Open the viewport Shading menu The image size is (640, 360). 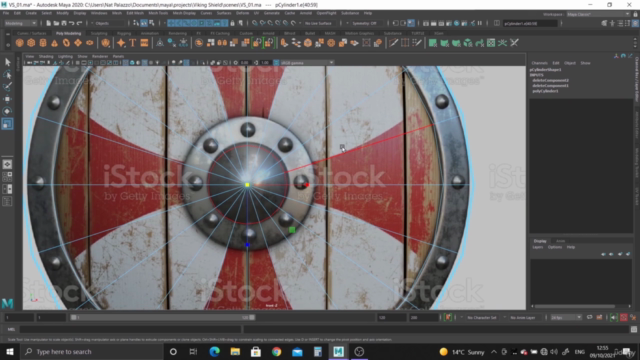46,56
